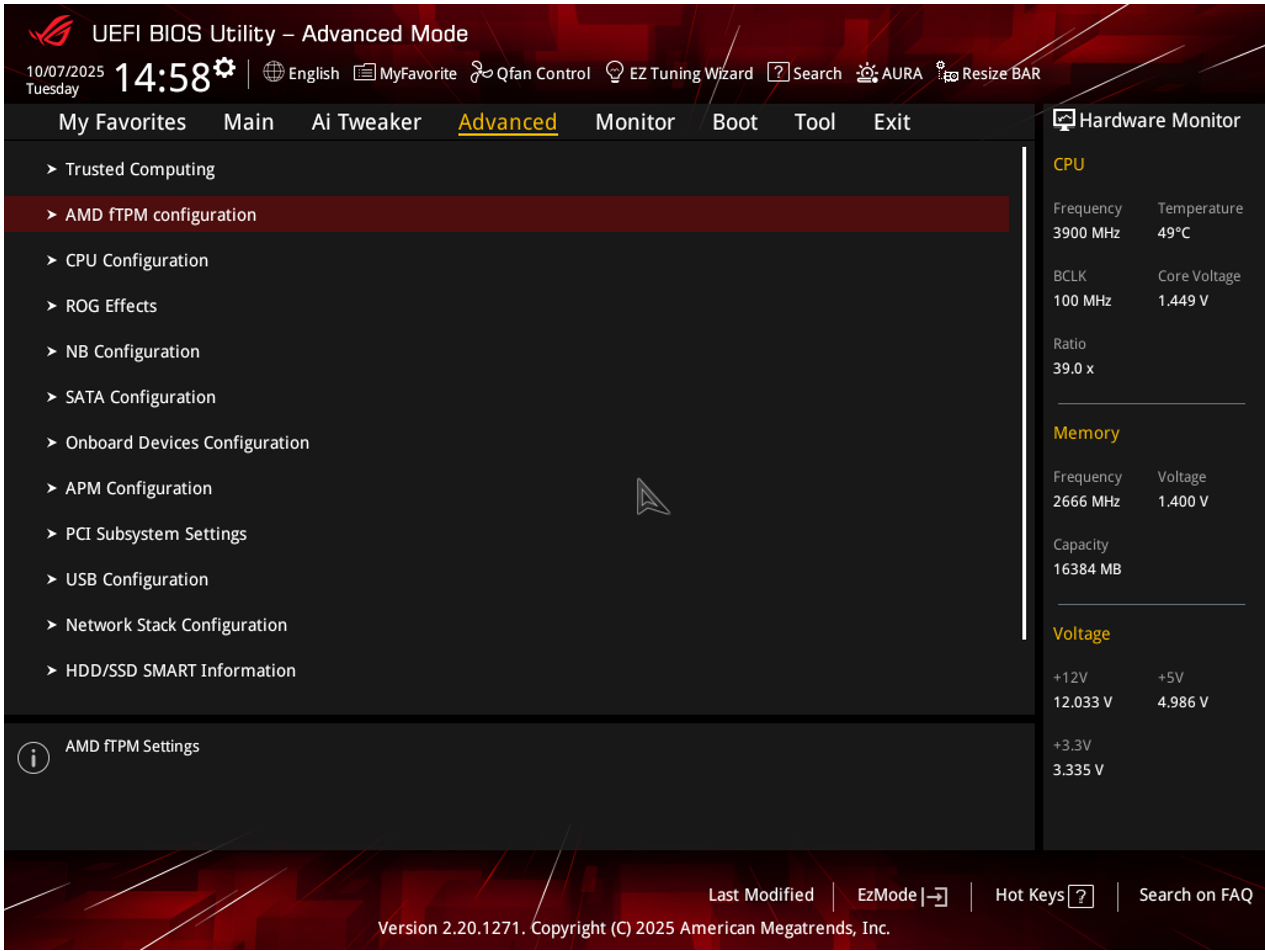The image size is (1265, 951).
Task: Click the gear icon beside the clock
Action: point(225,69)
